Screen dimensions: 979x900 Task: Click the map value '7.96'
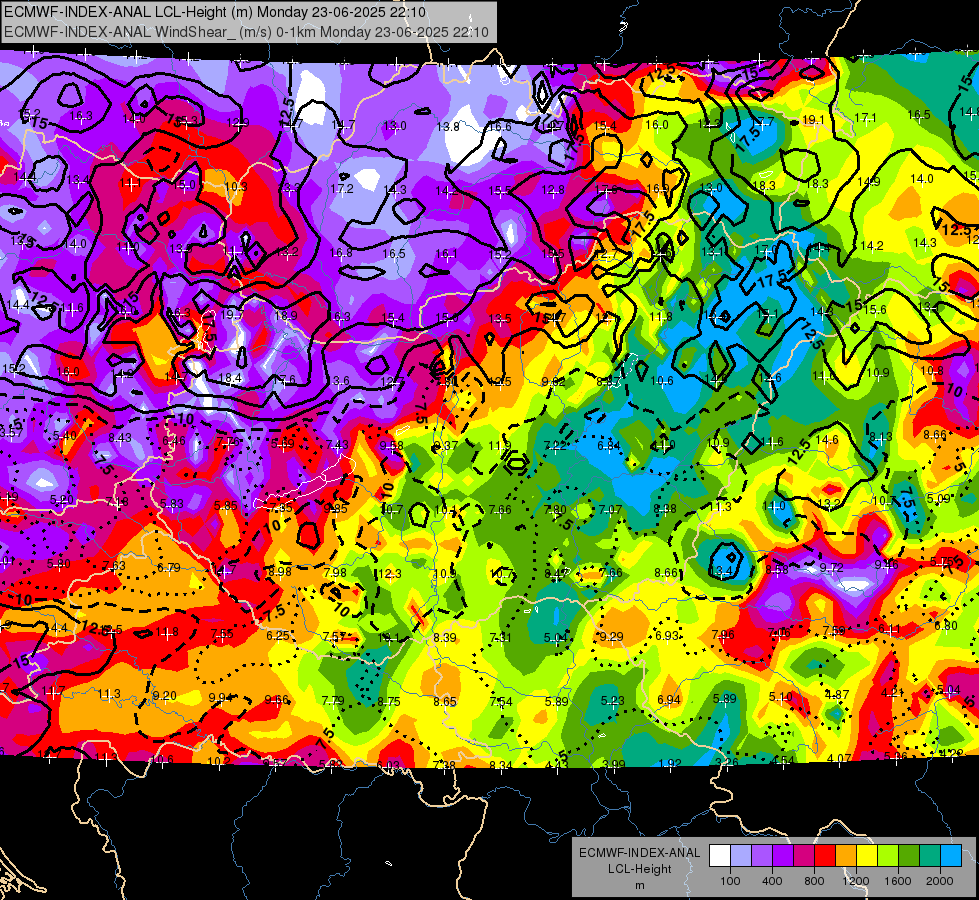[723, 635]
